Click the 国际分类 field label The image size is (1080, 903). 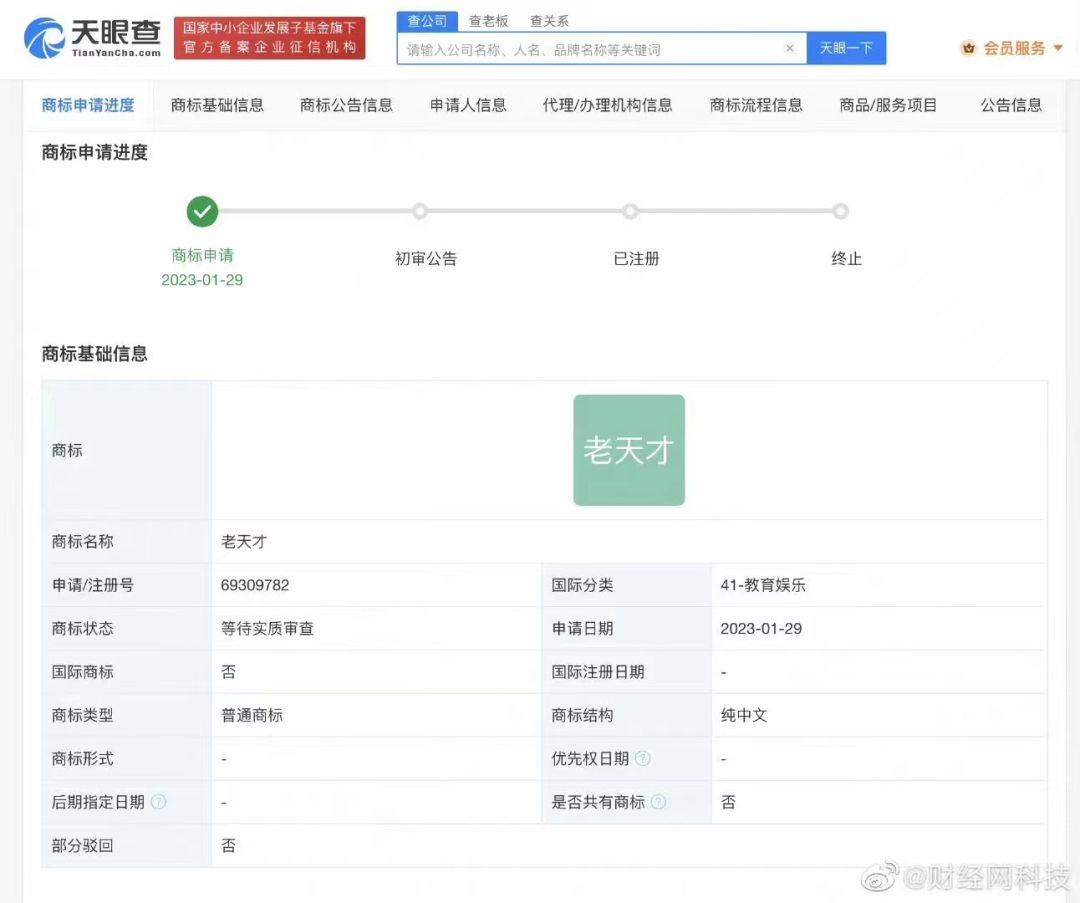coord(582,585)
